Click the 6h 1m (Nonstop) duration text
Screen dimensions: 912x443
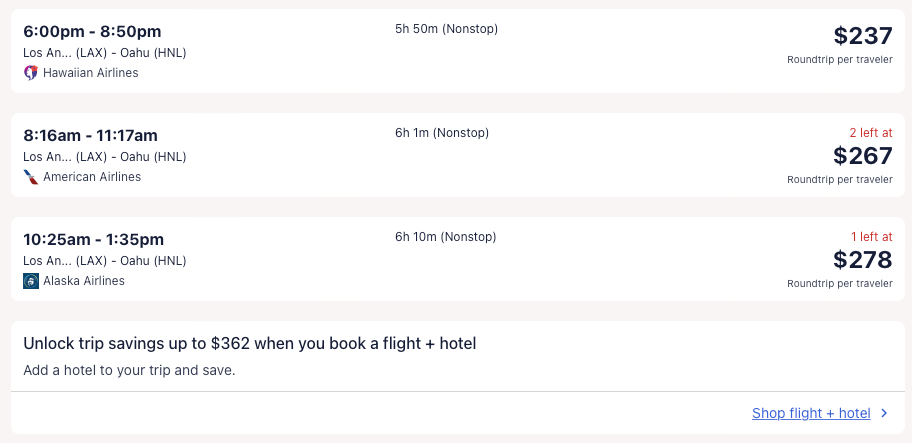click(x=442, y=133)
